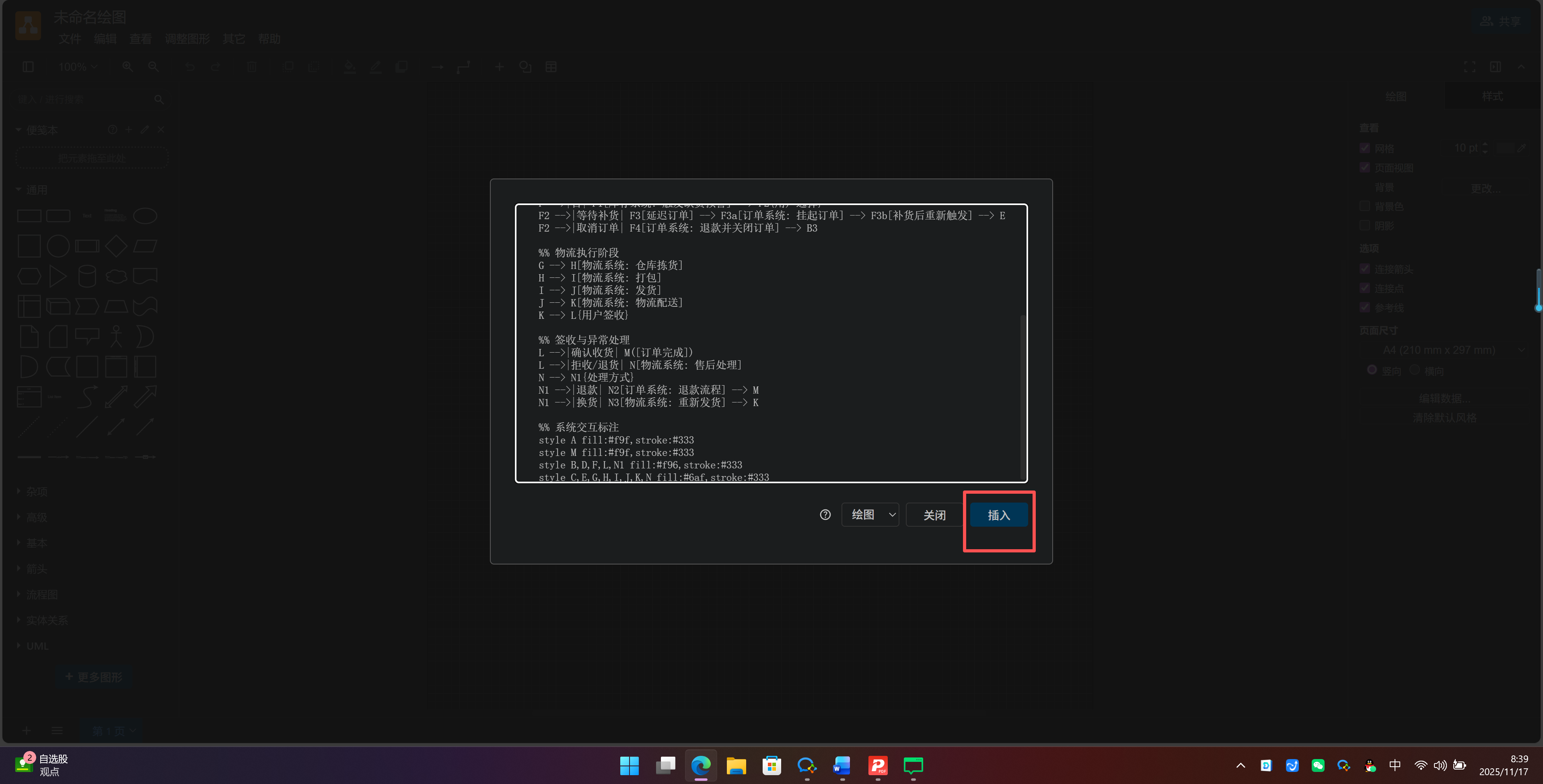Open the 文件 menu

[x=70, y=38]
